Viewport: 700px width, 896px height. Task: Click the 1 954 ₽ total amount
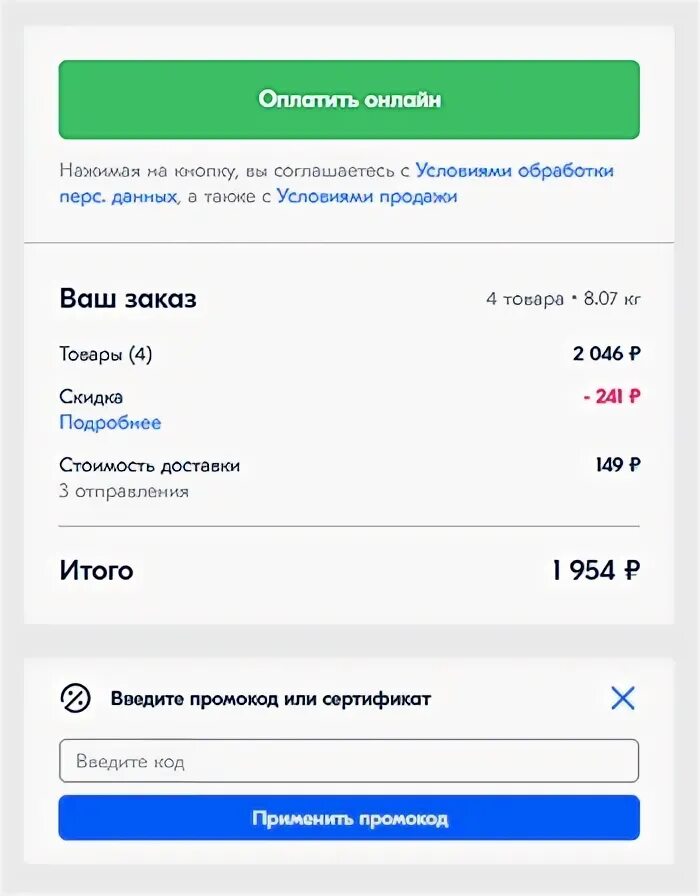pos(595,571)
